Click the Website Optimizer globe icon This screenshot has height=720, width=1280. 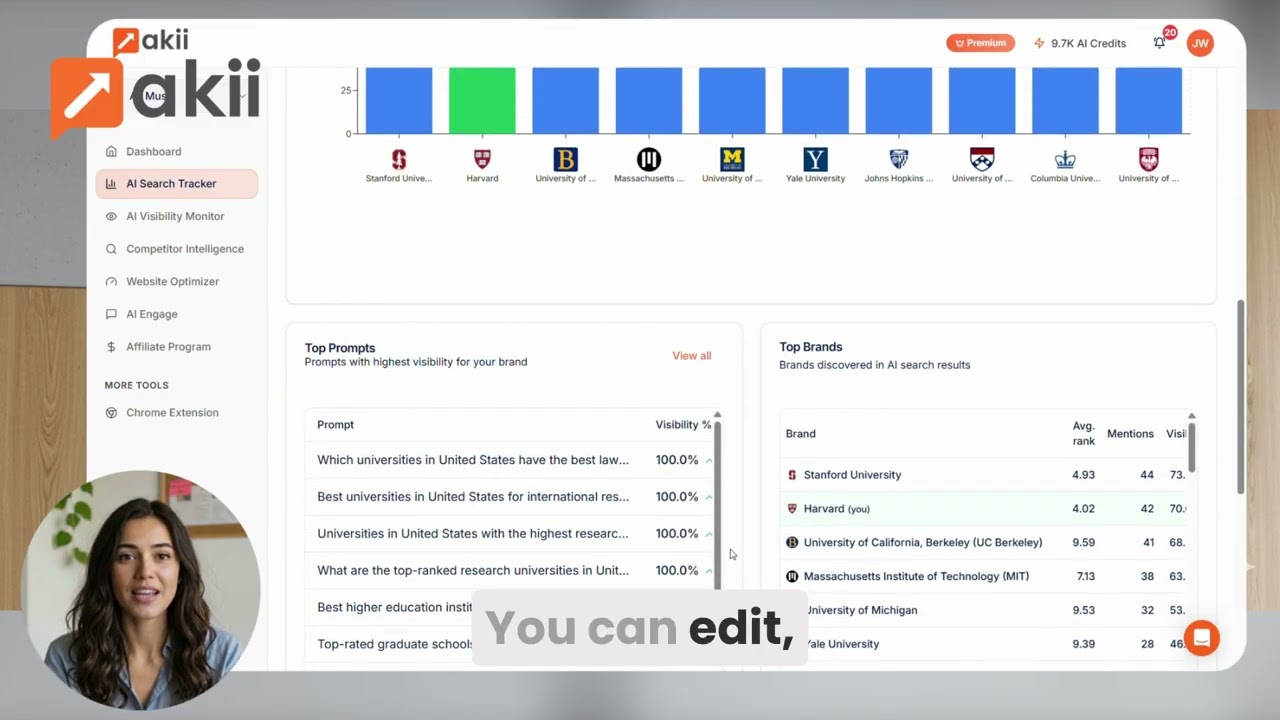pyautogui.click(x=111, y=282)
